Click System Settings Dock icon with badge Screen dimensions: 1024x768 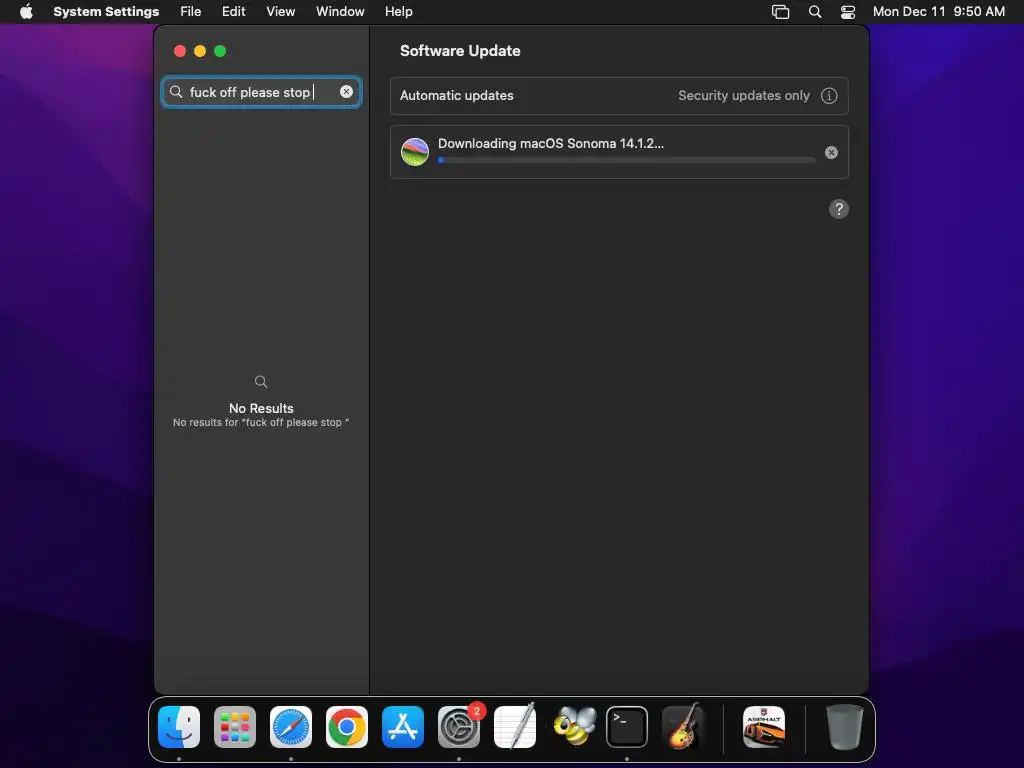(x=459, y=727)
